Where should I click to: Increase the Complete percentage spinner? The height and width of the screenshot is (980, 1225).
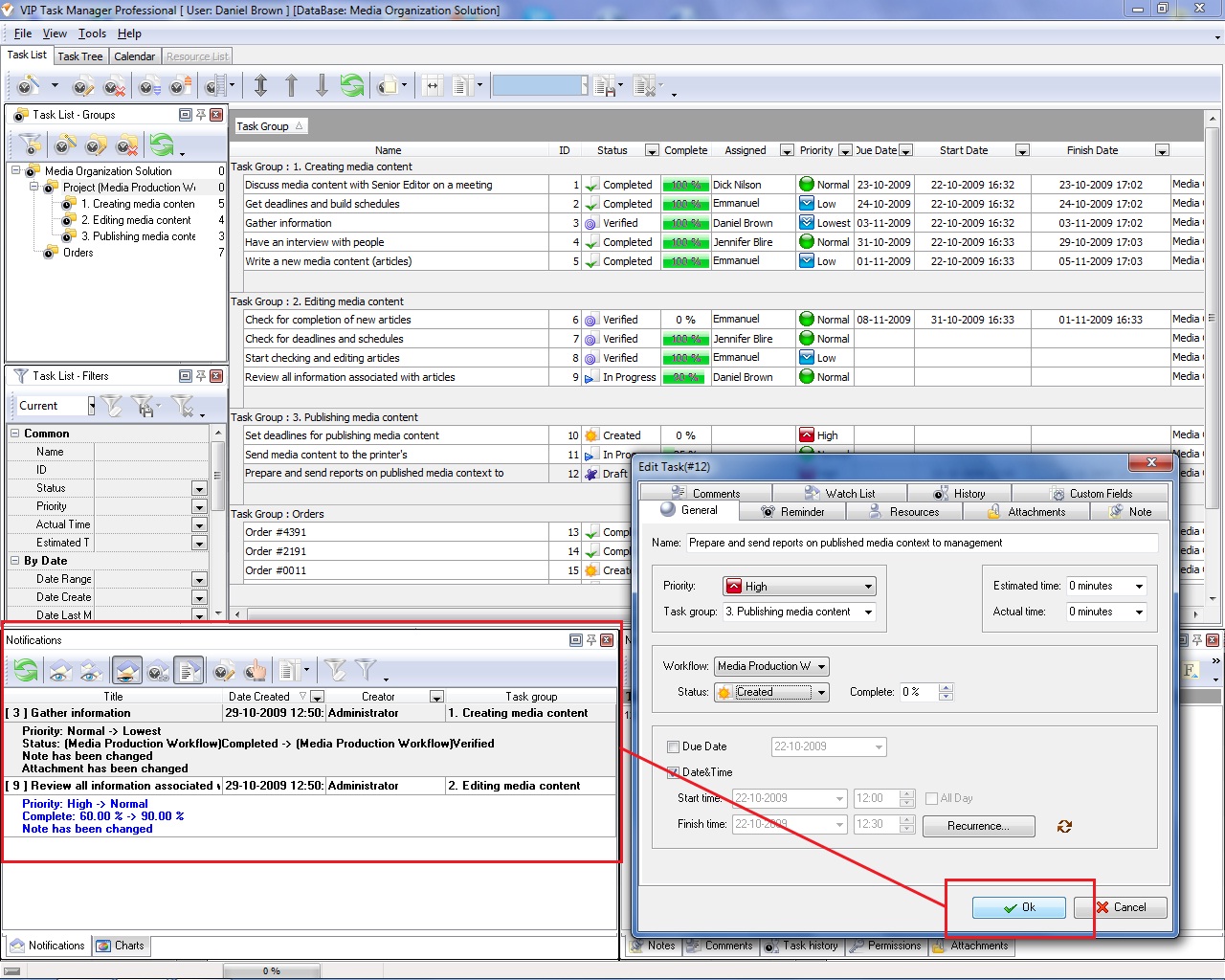946,688
